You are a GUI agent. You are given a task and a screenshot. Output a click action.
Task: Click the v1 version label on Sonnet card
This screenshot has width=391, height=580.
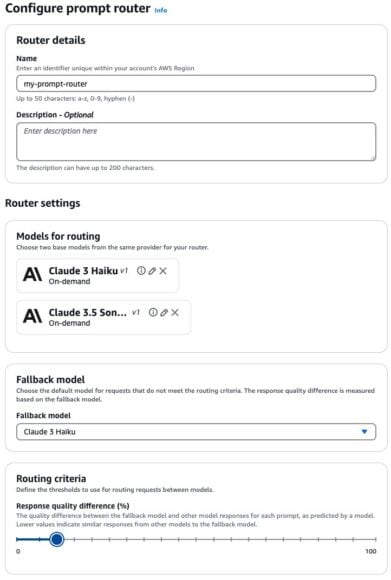pyautogui.click(x=136, y=313)
